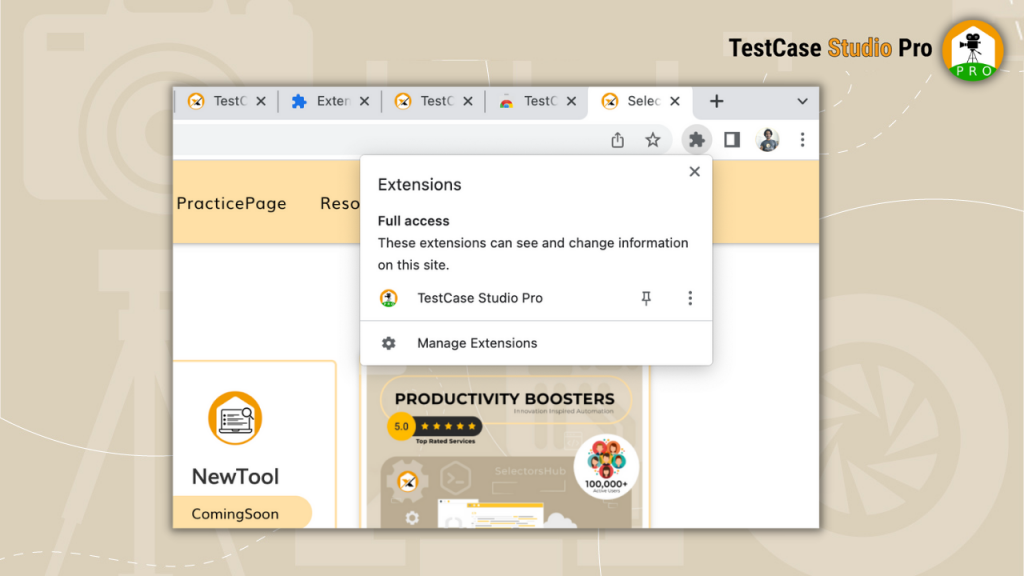
Task: Bookmark this page with the star icon
Action: coord(652,140)
